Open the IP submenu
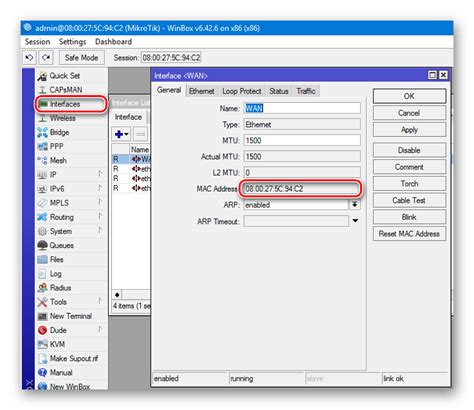Viewport: 474px width, 410px height. pos(71,175)
